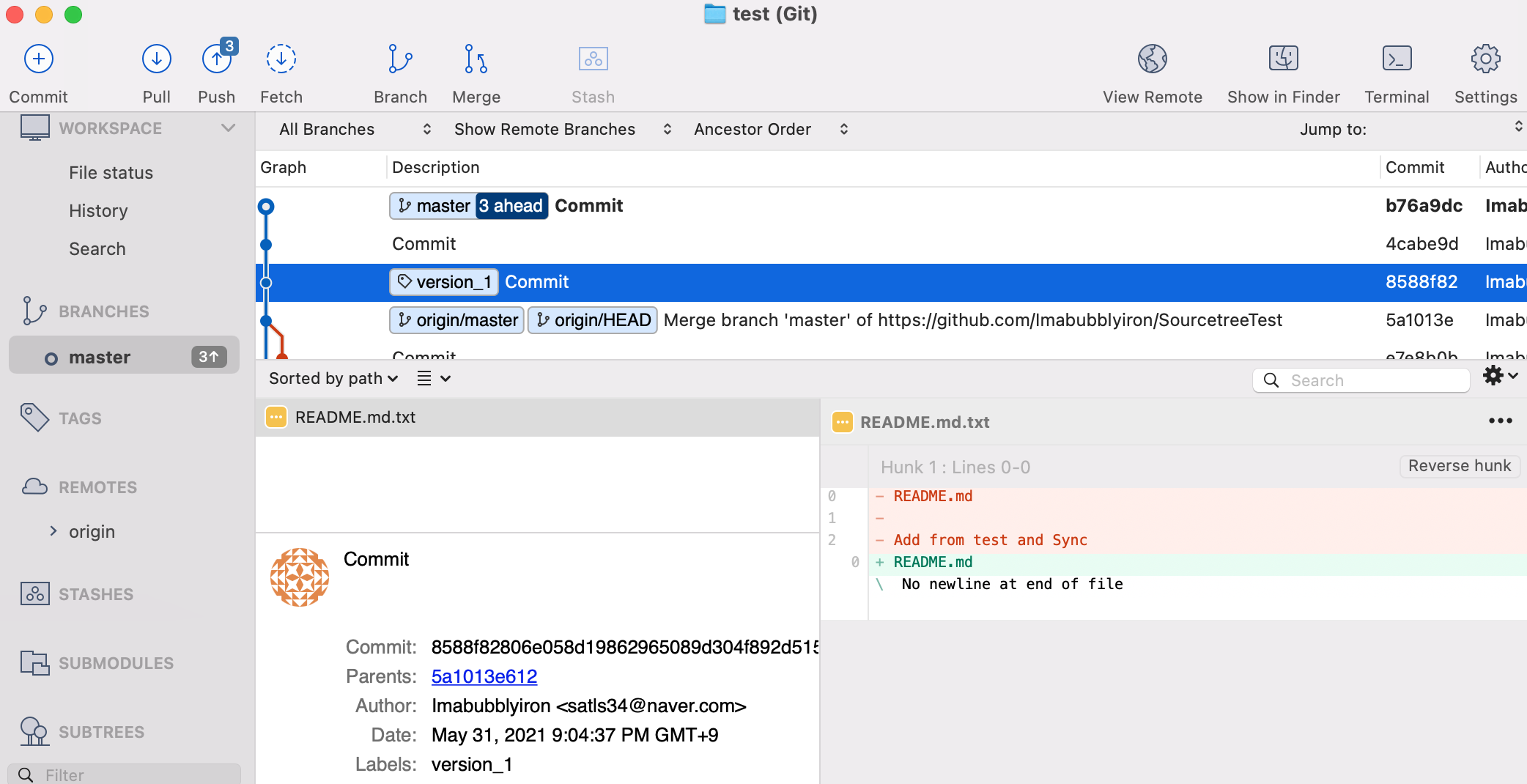Image resolution: width=1527 pixels, height=784 pixels.
Task: Click the Branches section icon
Action: [x=34, y=311]
